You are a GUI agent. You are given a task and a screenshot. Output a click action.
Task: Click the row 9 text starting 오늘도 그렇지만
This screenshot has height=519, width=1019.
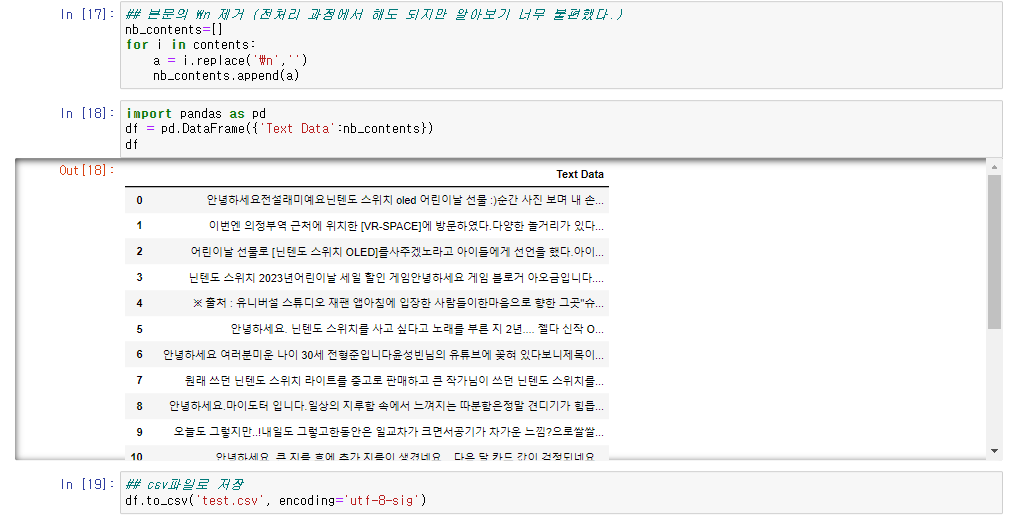[389, 432]
